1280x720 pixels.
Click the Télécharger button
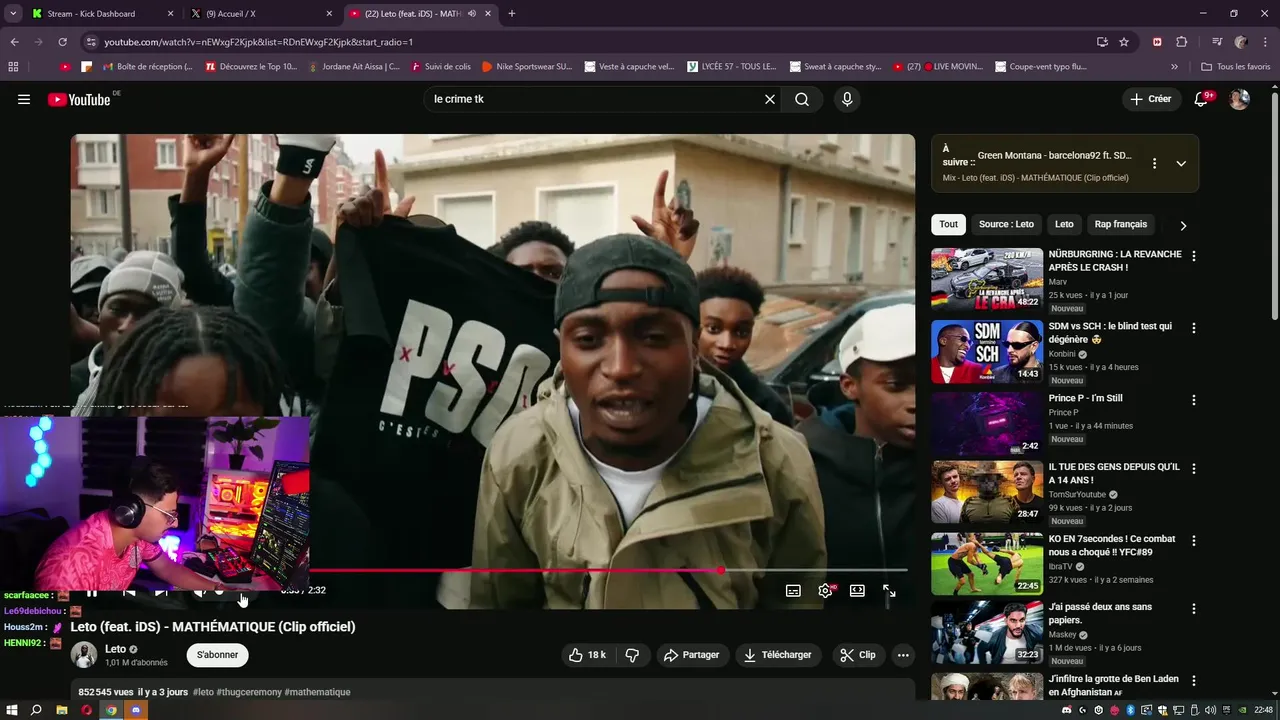coord(778,655)
